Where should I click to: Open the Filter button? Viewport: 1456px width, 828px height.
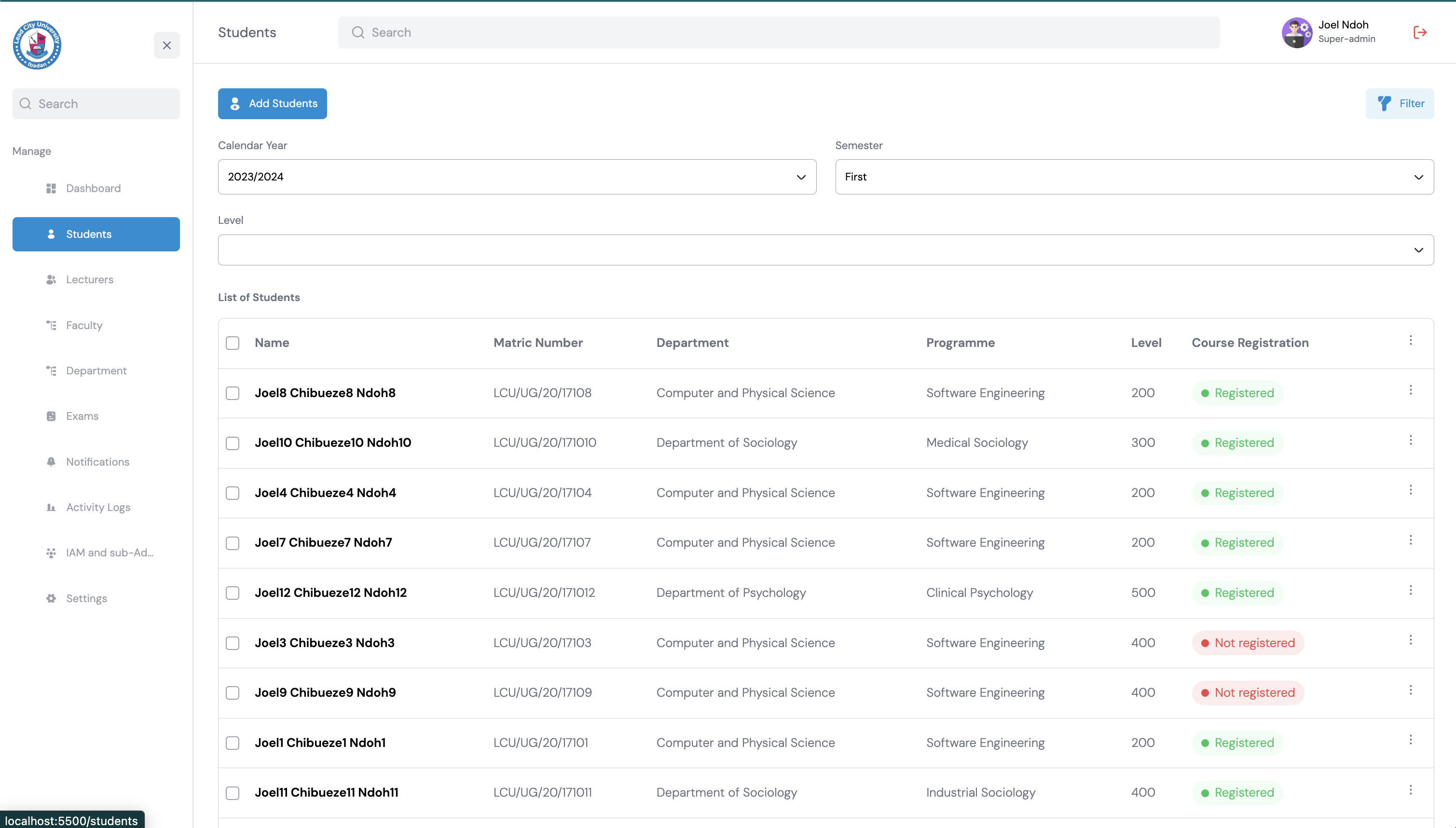(x=1399, y=103)
